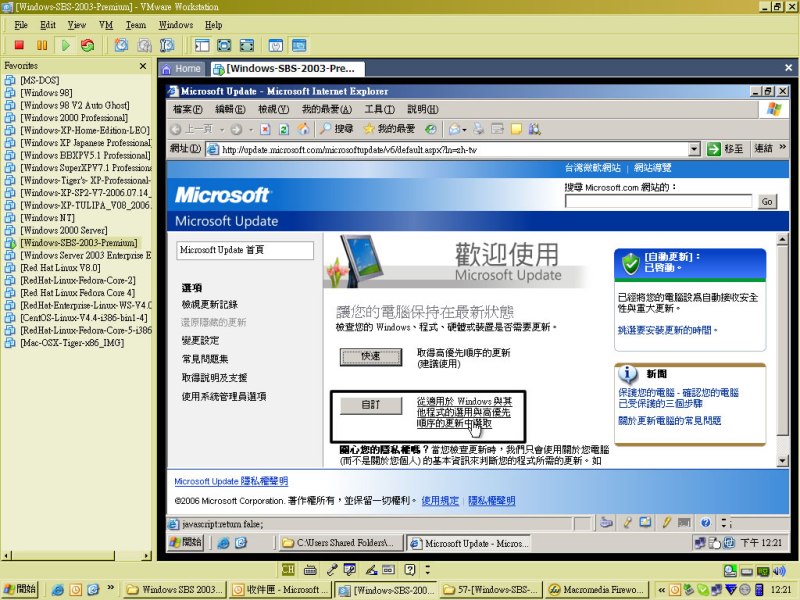Screen dimensions: 800x600
Task: Select [Windows 98] in Favorites list
Action: pyautogui.click(x=46, y=93)
